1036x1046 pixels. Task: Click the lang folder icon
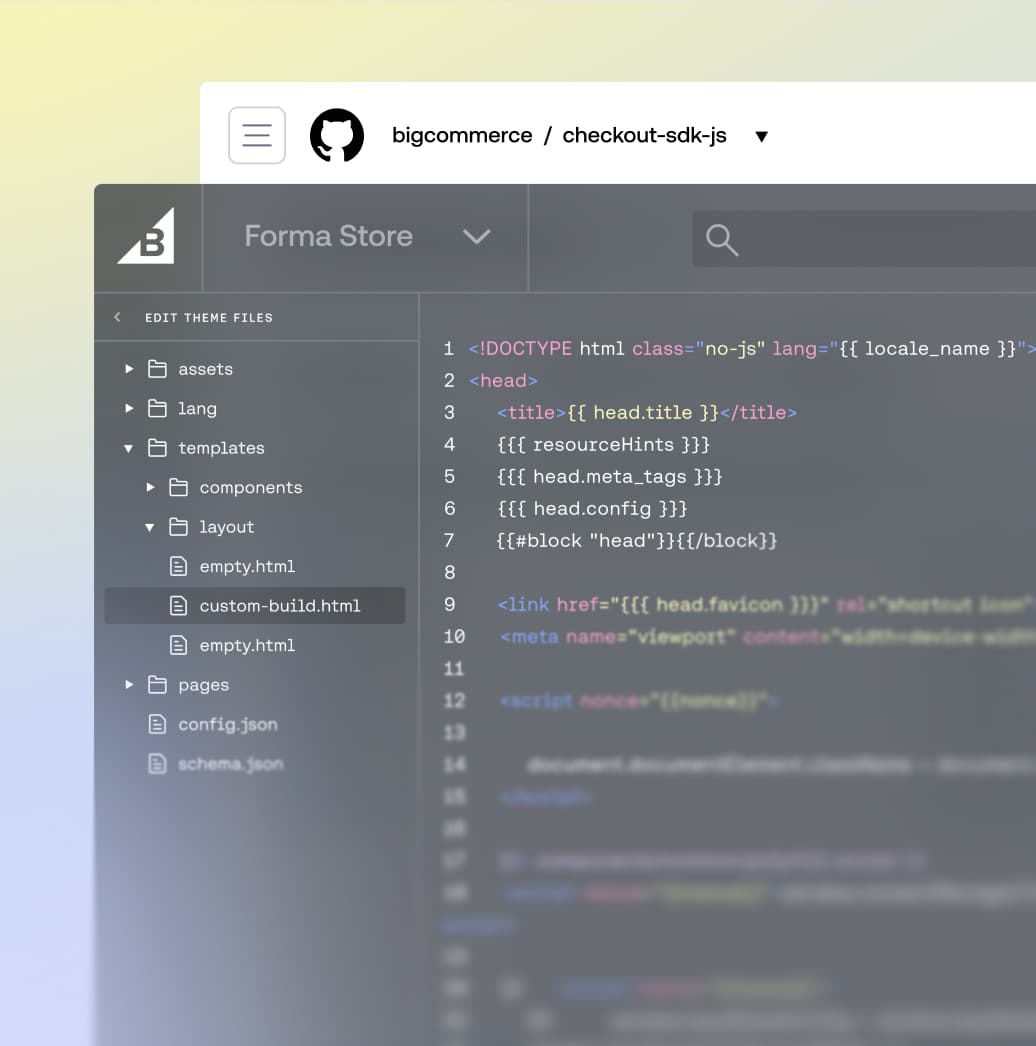pyautogui.click(x=157, y=408)
